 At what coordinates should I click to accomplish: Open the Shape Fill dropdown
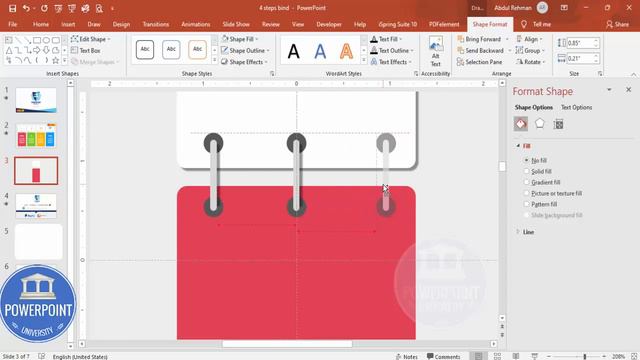pyautogui.click(x=240, y=39)
